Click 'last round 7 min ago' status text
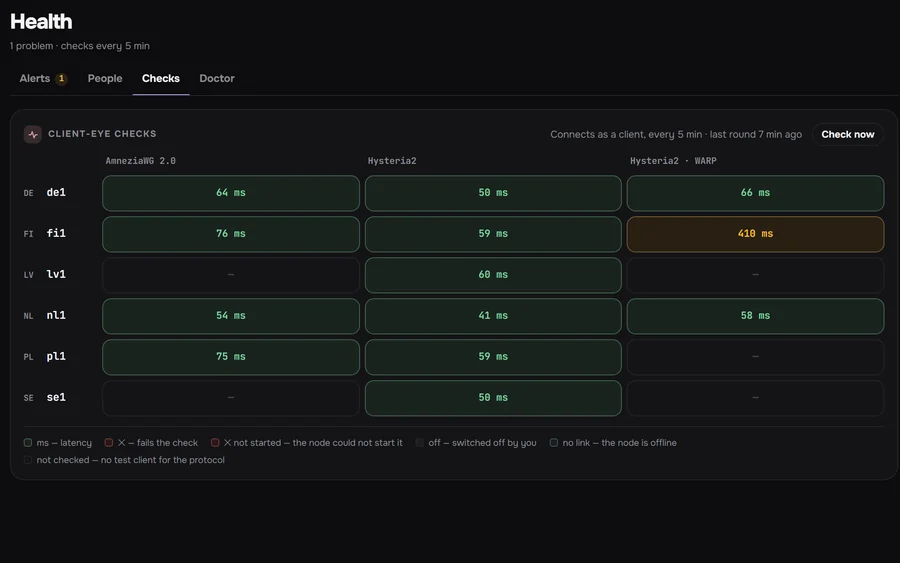The image size is (900, 563). point(755,134)
